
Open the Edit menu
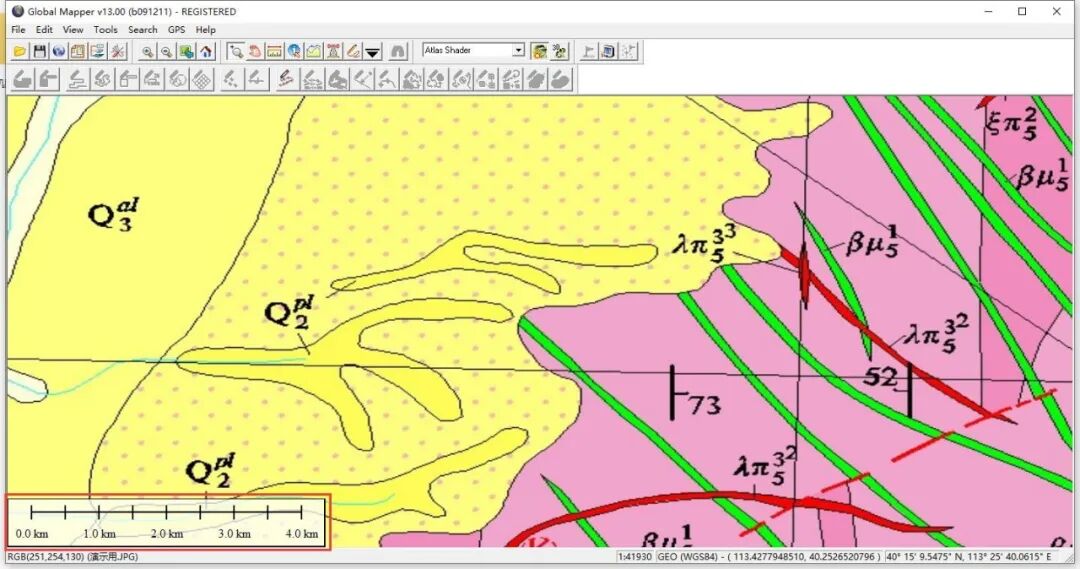click(x=44, y=30)
